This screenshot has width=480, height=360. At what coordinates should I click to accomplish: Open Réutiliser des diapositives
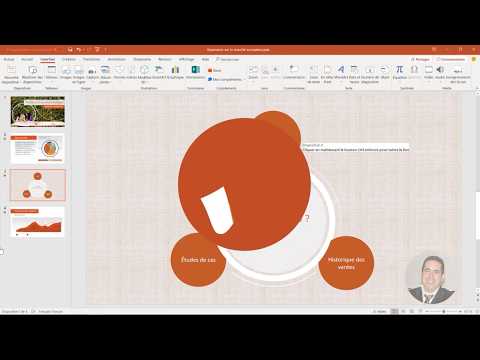click(x=32, y=74)
